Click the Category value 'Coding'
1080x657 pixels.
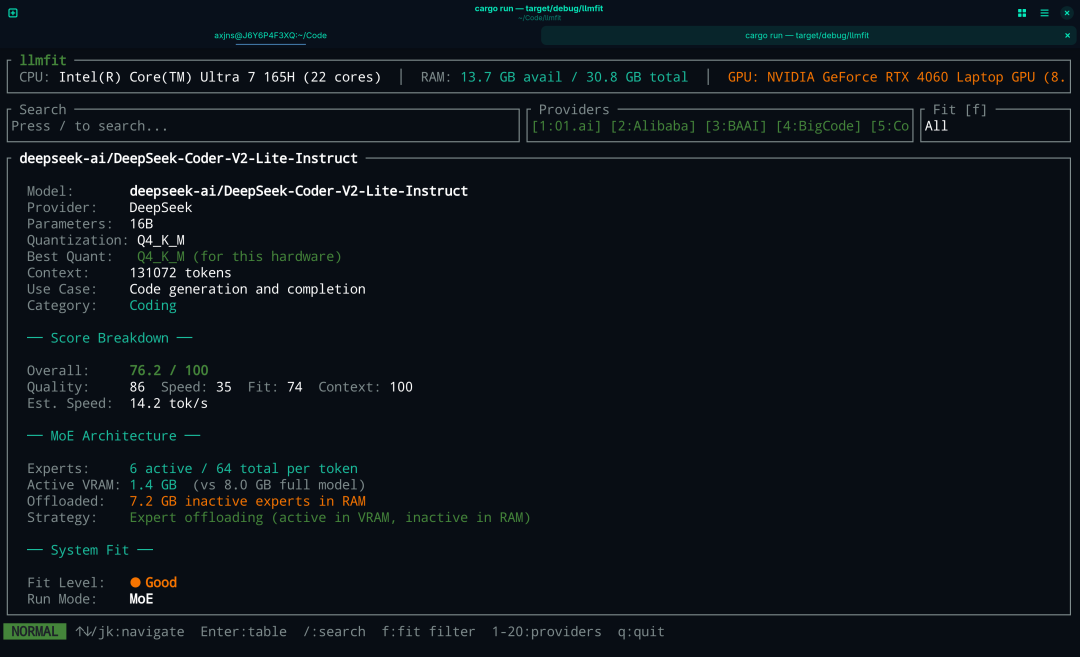pos(153,305)
